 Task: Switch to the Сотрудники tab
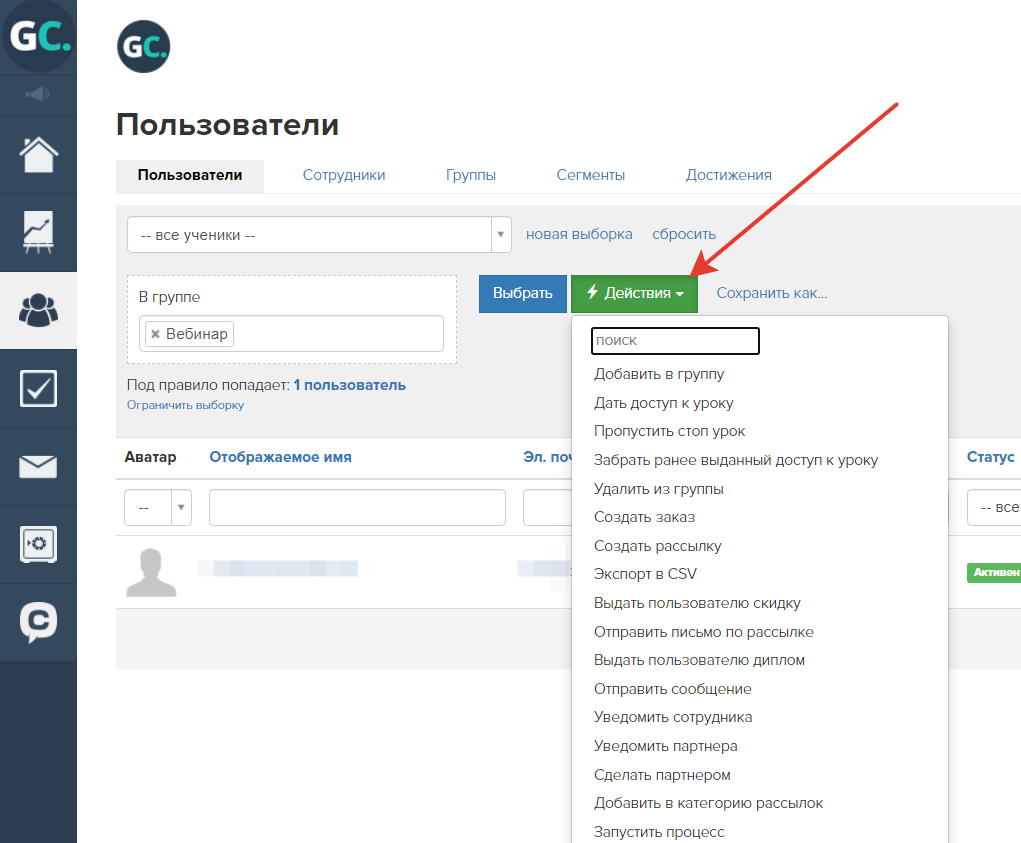coord(344,175)
